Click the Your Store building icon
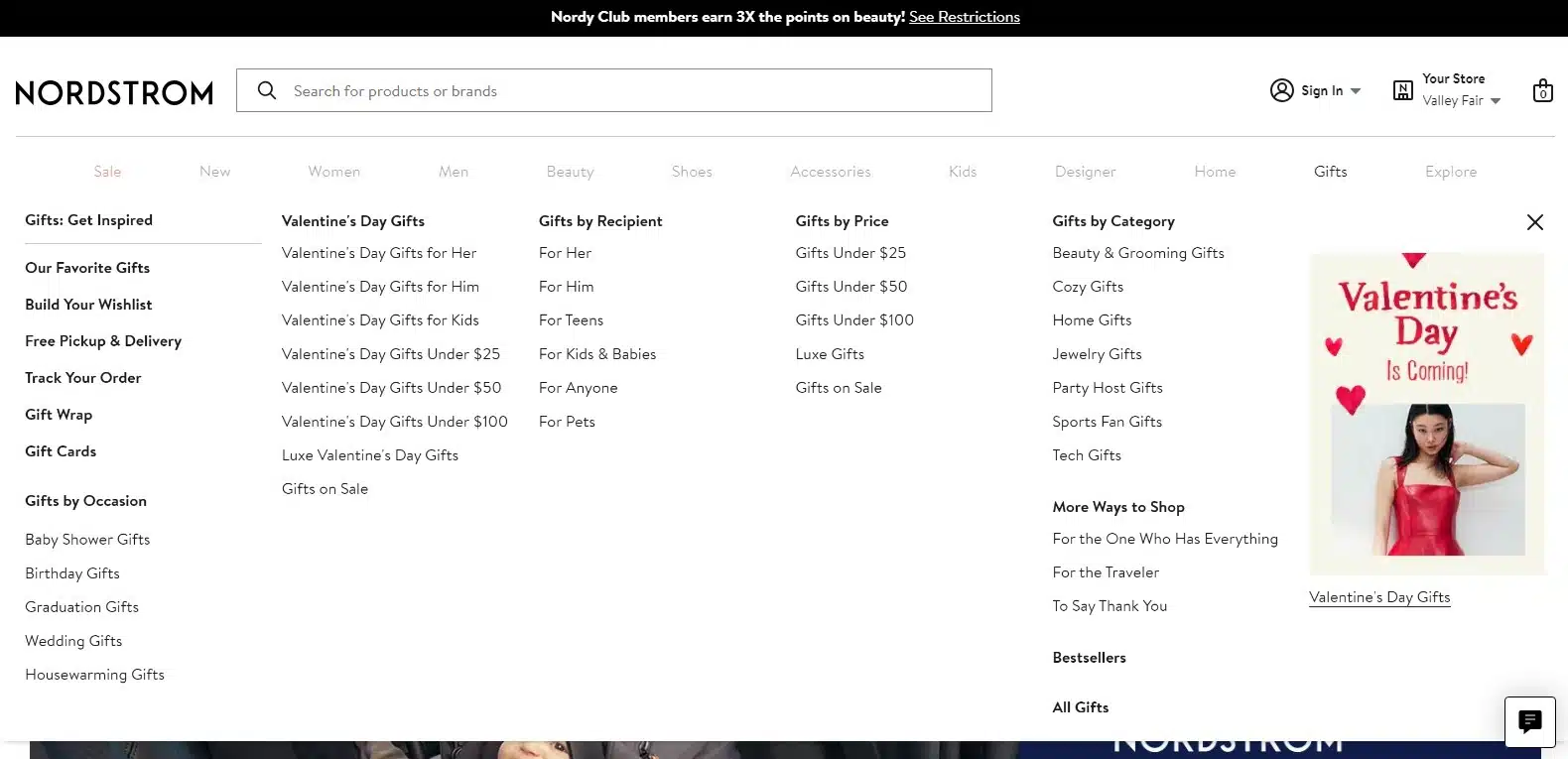Viewport: 1568px width, 759px height. pos(1402,90)
